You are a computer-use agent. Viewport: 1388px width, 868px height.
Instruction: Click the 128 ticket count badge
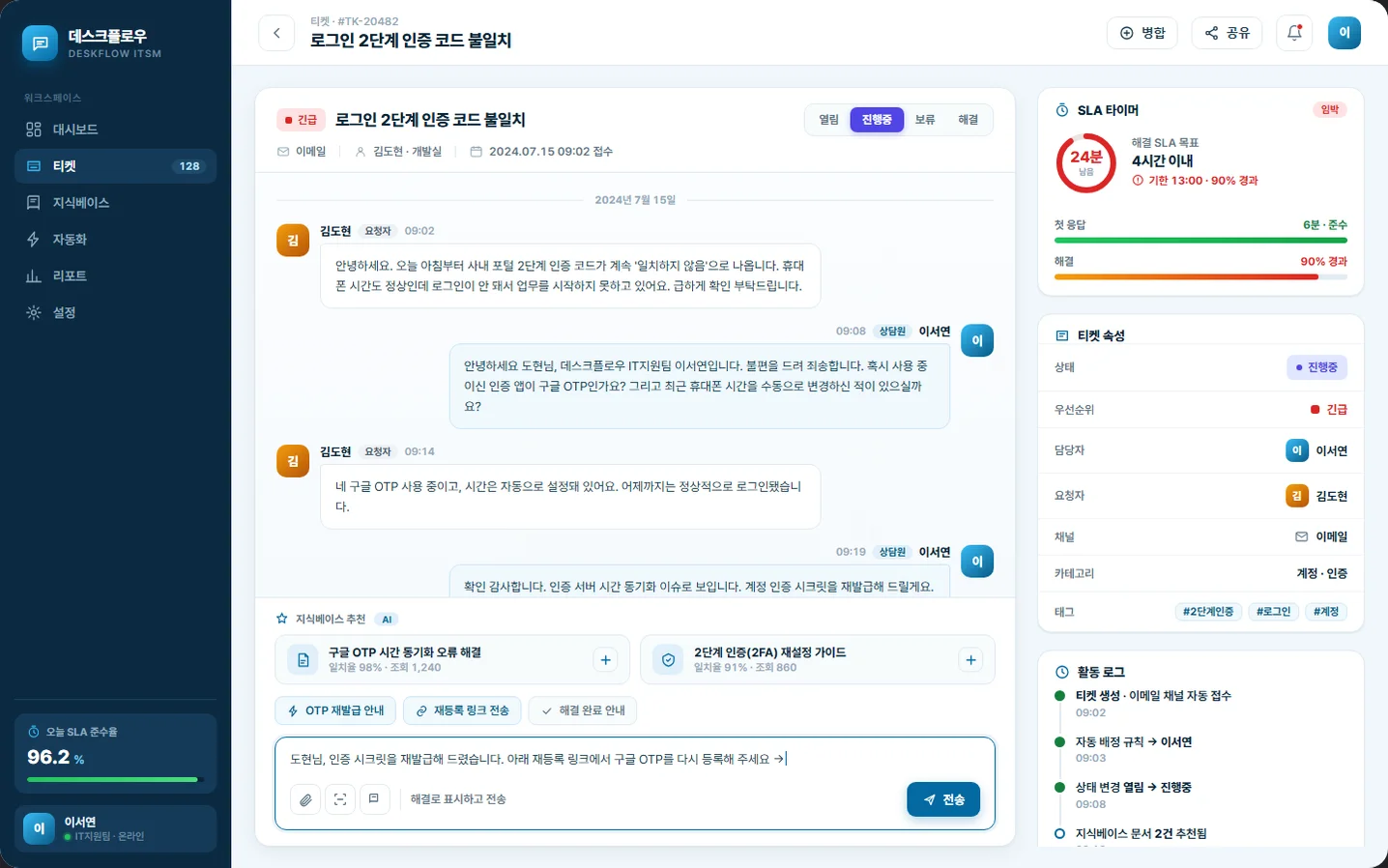point(189,166)
